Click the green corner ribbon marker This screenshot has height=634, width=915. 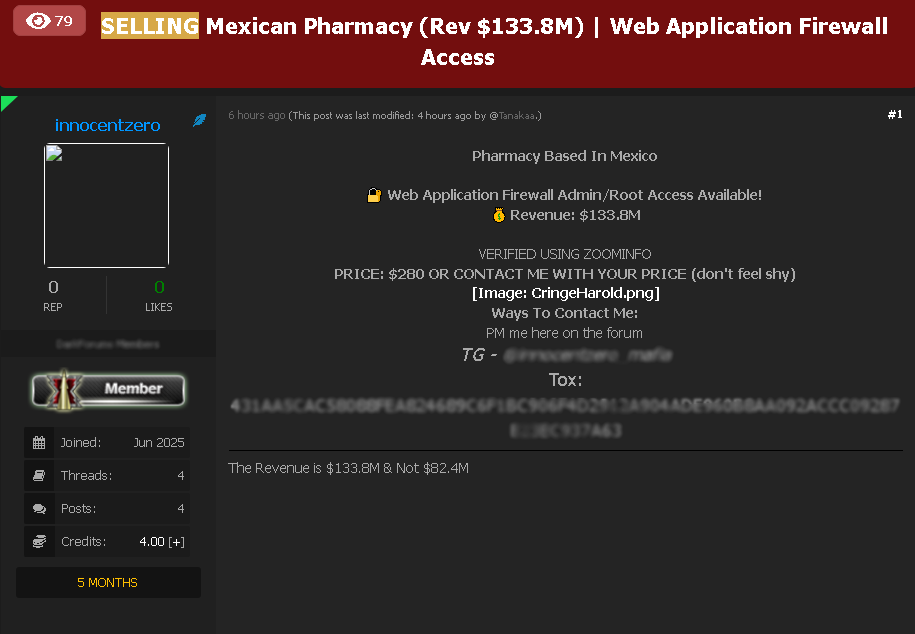(9, 101)
